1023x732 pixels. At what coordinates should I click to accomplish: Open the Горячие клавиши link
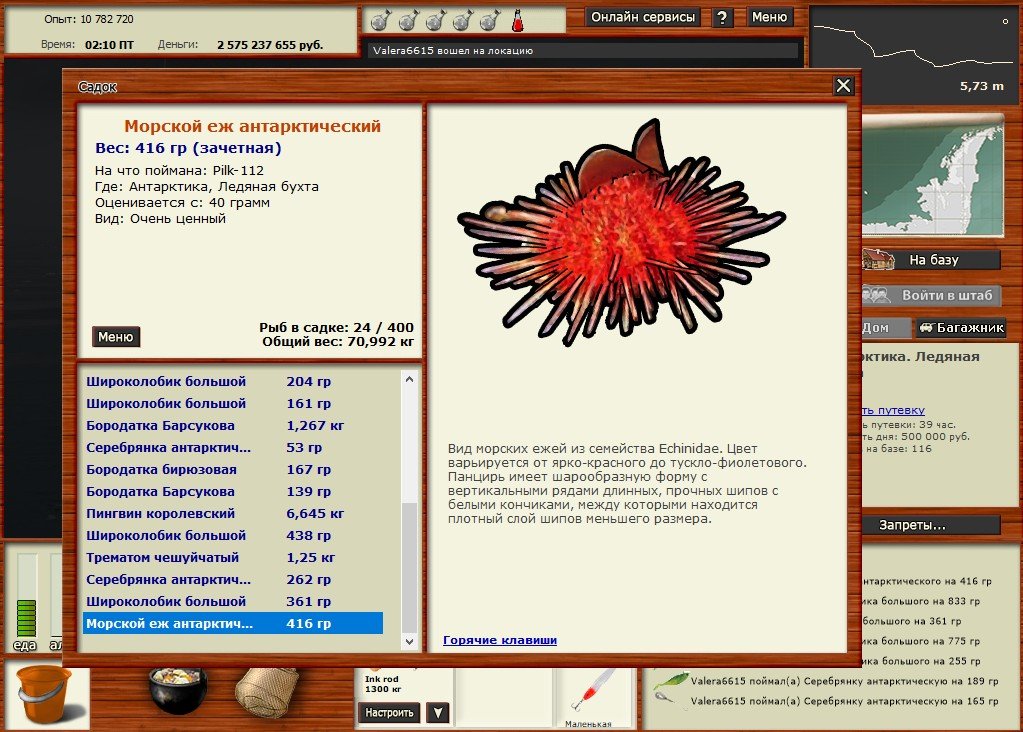coord(499,640)
